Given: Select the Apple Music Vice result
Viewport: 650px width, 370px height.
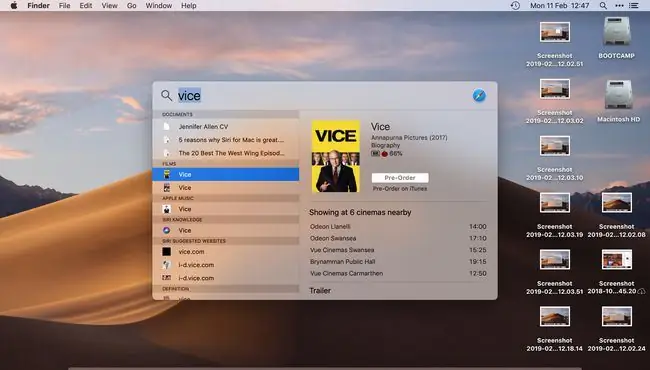Looking at the screenshot, I should point(226,209).
